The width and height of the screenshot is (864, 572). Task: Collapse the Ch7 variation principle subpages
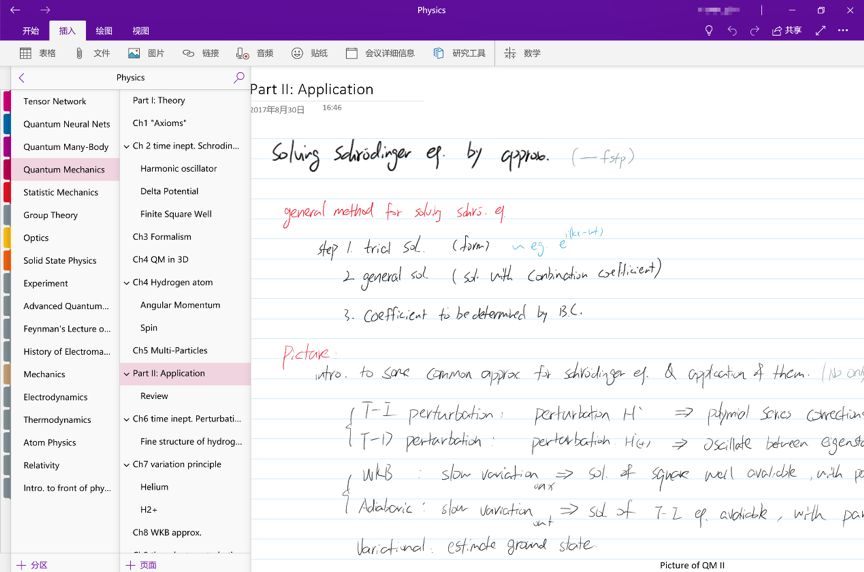tap(126, 465)
